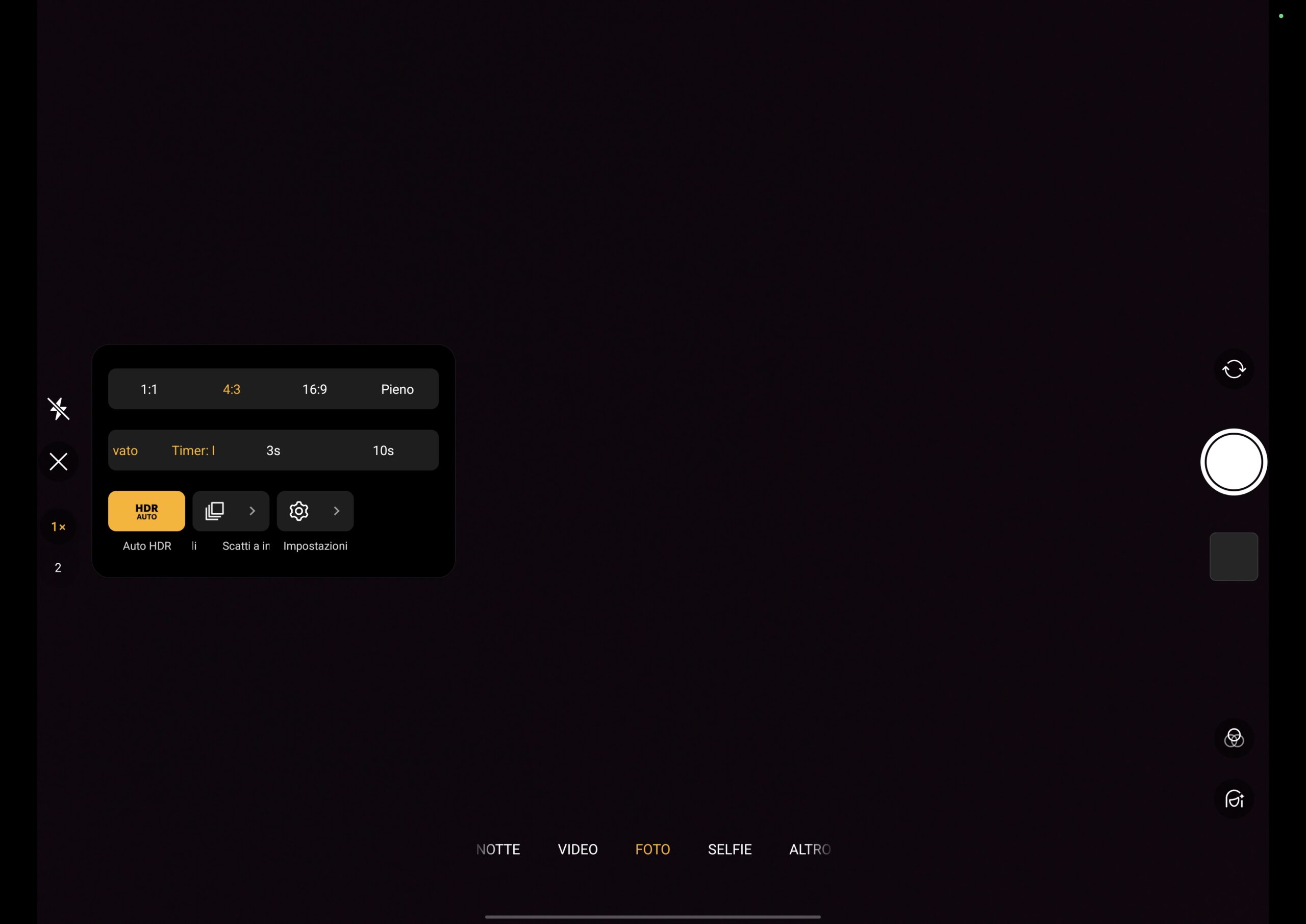Select the partially visible 'vato' timer option
Viewport: 1306px width, 924px height.
[125, 451]
